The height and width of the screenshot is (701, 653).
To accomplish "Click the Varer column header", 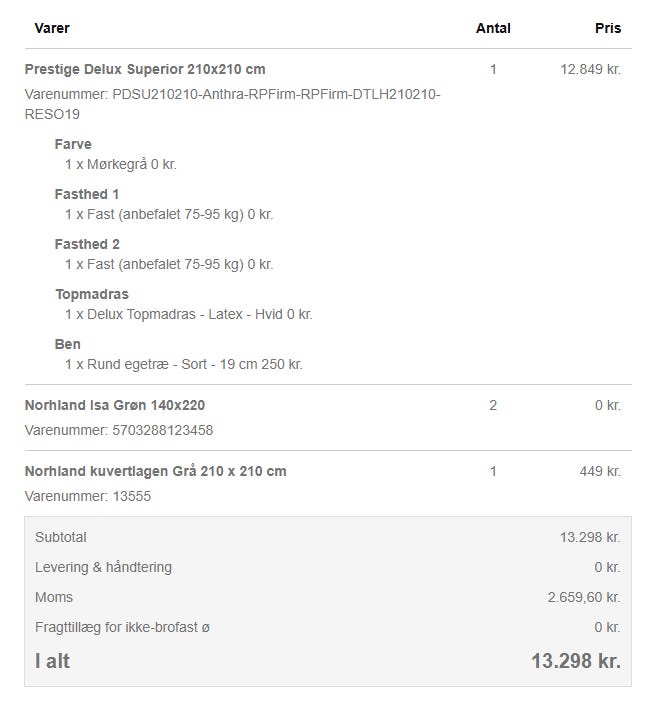I will pos(52,28).
